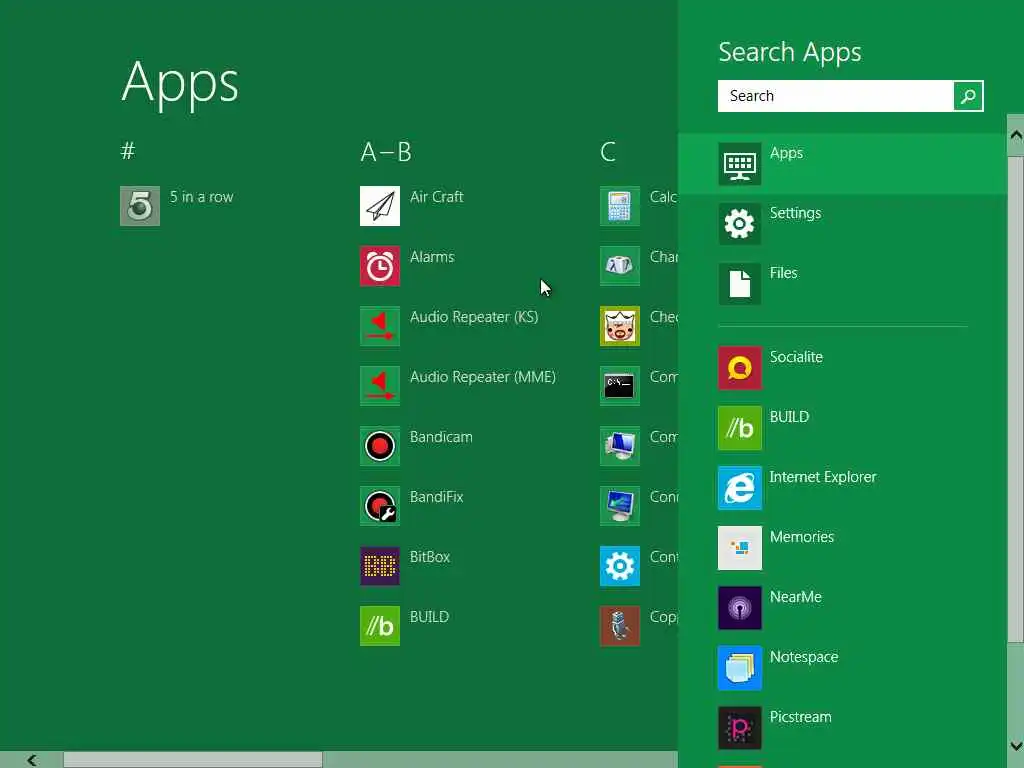Click the '5 in a row' label
The height and width of the screenshot is (768, 1024).
click(x=201, y=197)
